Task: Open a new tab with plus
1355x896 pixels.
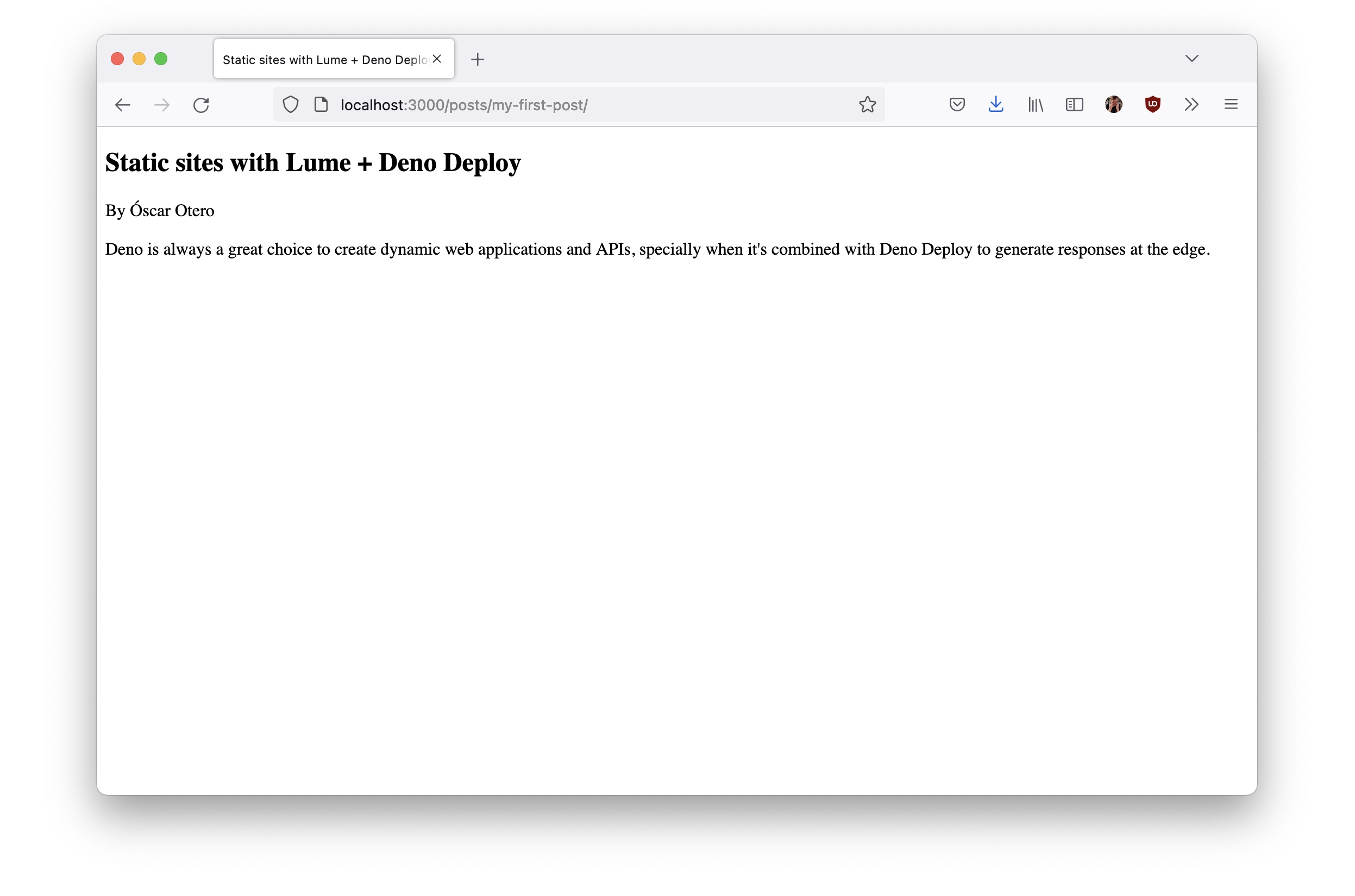Action: [x=478, y=59]
